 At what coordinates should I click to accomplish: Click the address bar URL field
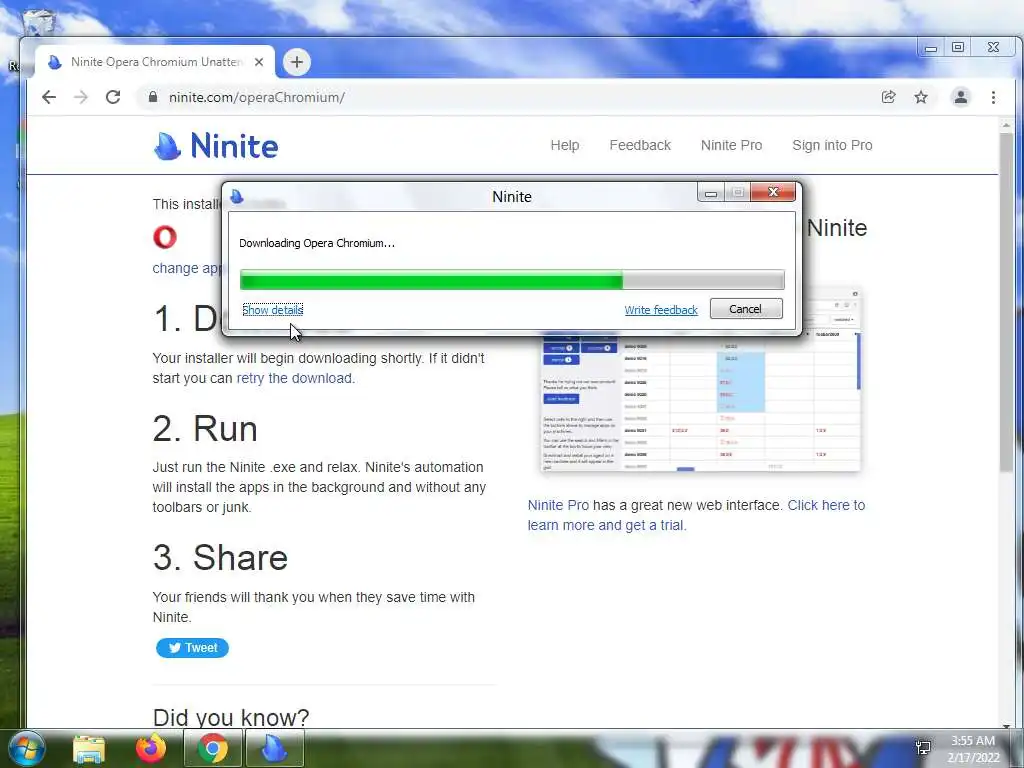(509, 97)
